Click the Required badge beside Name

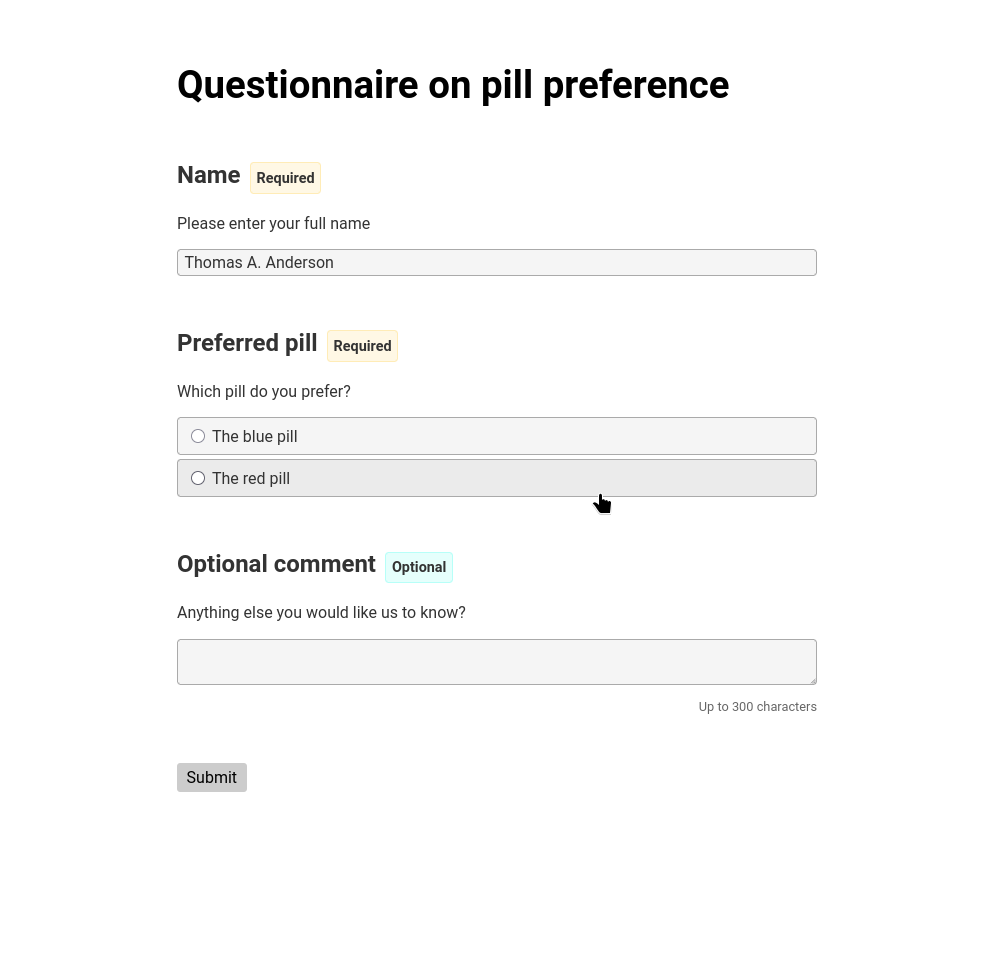coord(285,178)
